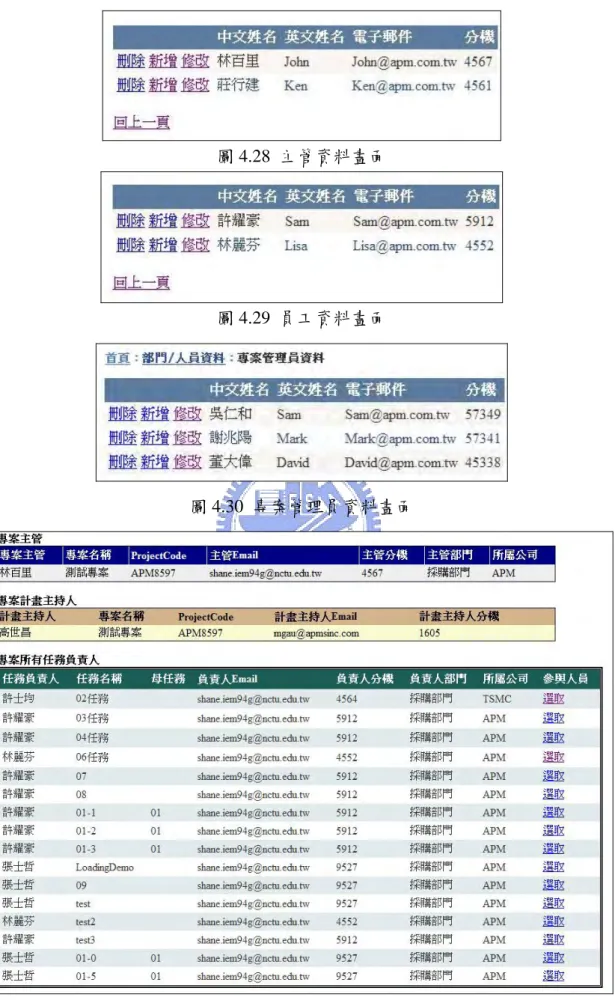Click extension value 57349
Viewport: 615px width, 1000px height.
click(482, 415)
